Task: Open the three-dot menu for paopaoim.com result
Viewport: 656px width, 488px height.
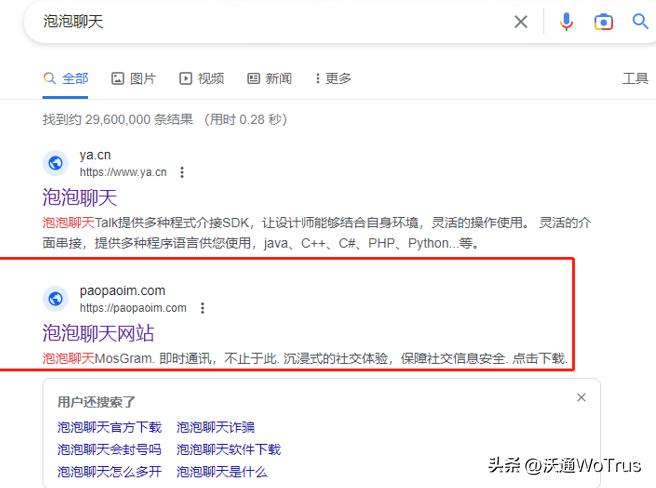Action: [x=202, y=308]
